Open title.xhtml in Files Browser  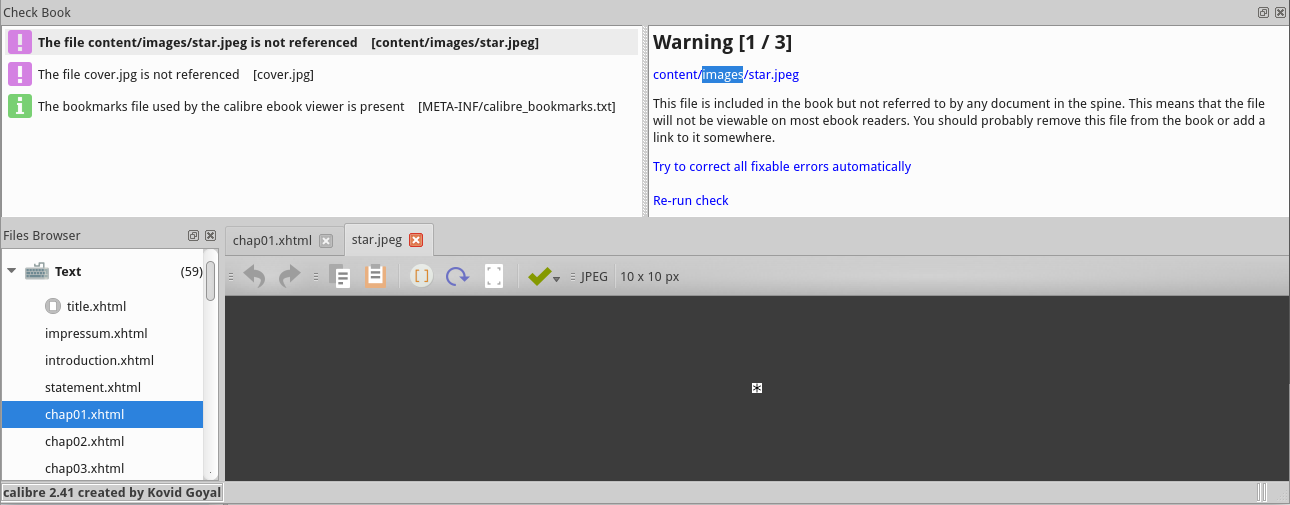96,306
